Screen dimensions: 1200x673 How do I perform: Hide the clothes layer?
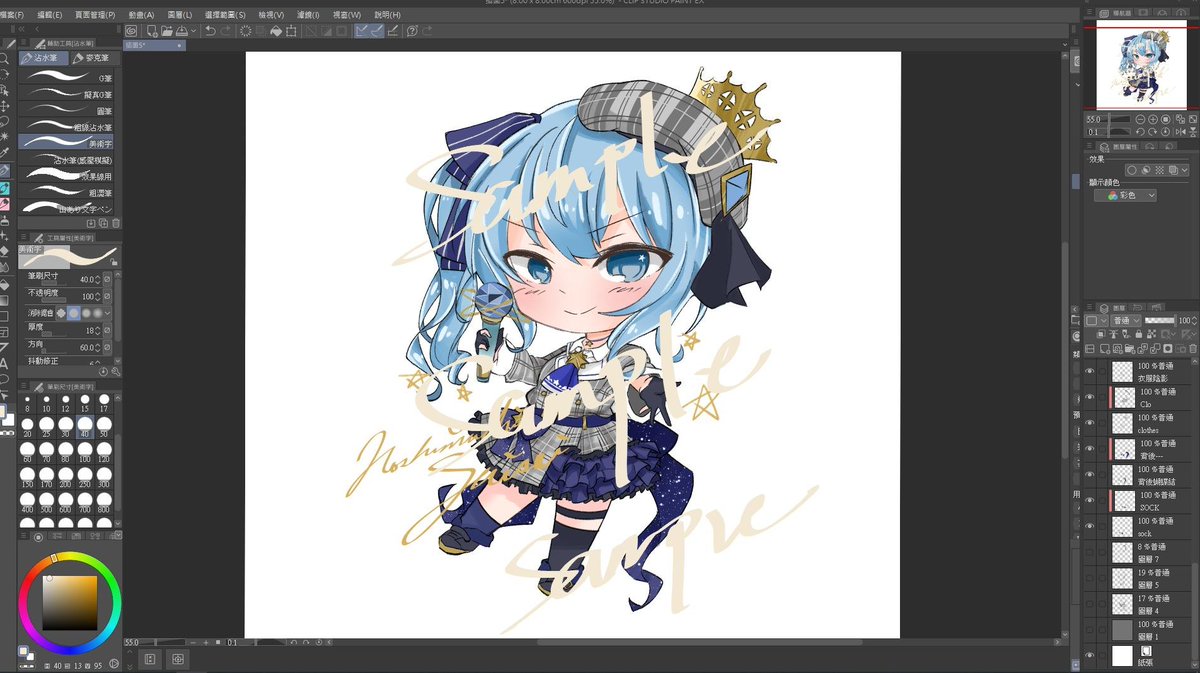pos(1090,422)
